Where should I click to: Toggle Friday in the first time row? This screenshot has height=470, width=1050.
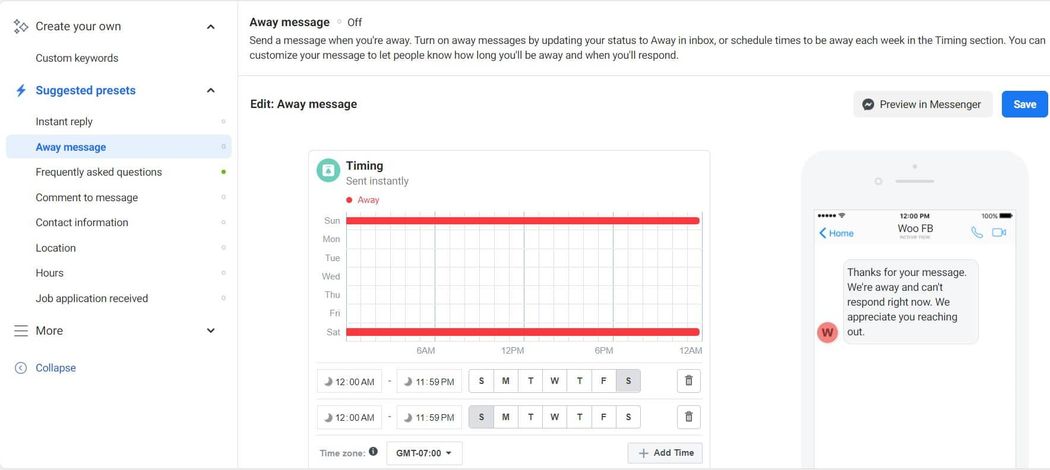point(604,381)
